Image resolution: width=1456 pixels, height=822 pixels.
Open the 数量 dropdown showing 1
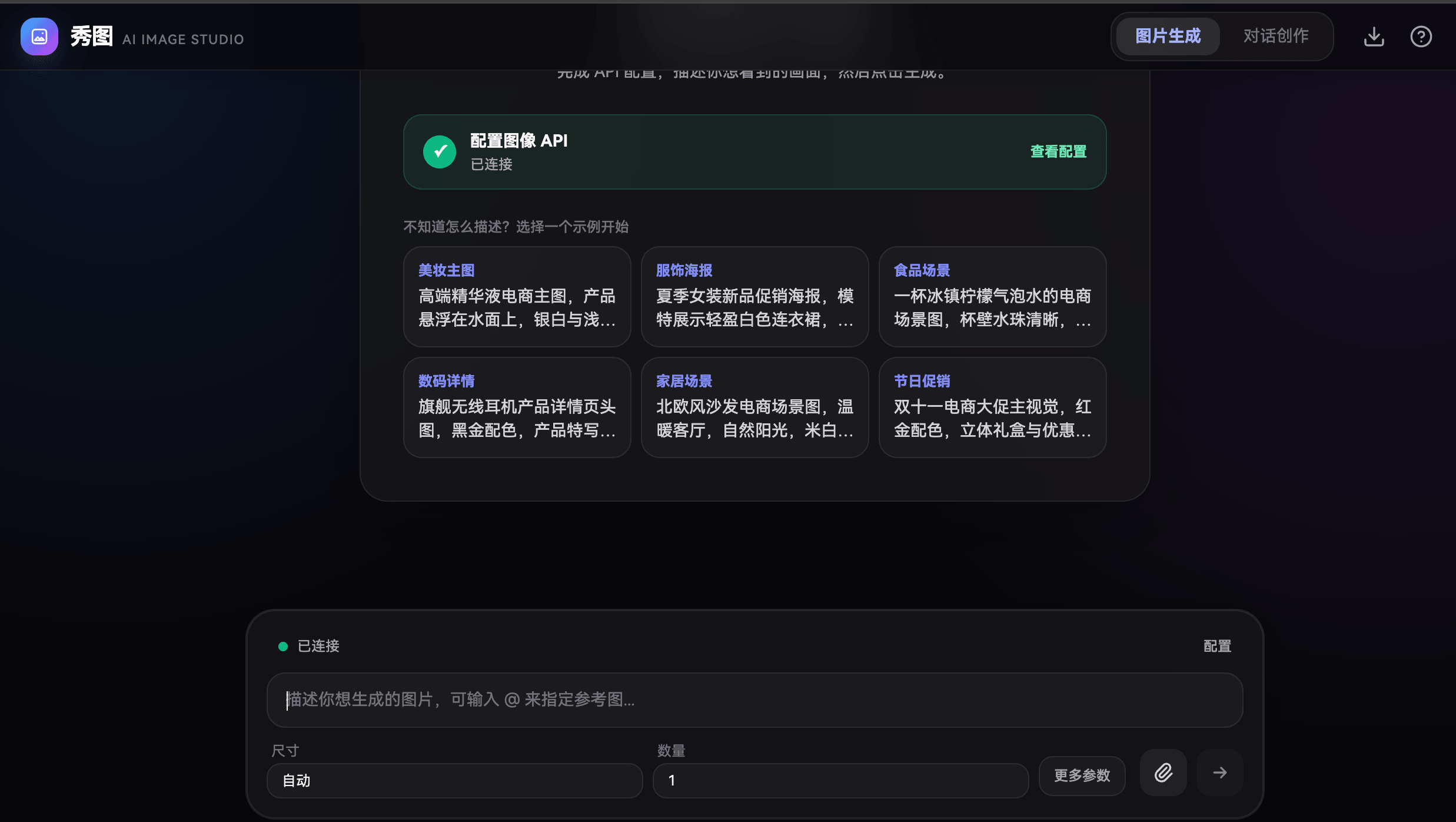click(840, 781)
